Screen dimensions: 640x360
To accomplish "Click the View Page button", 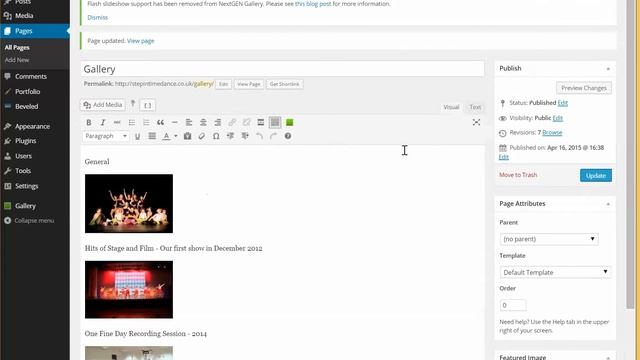I will pyautogui.click(x=249, y=84).
